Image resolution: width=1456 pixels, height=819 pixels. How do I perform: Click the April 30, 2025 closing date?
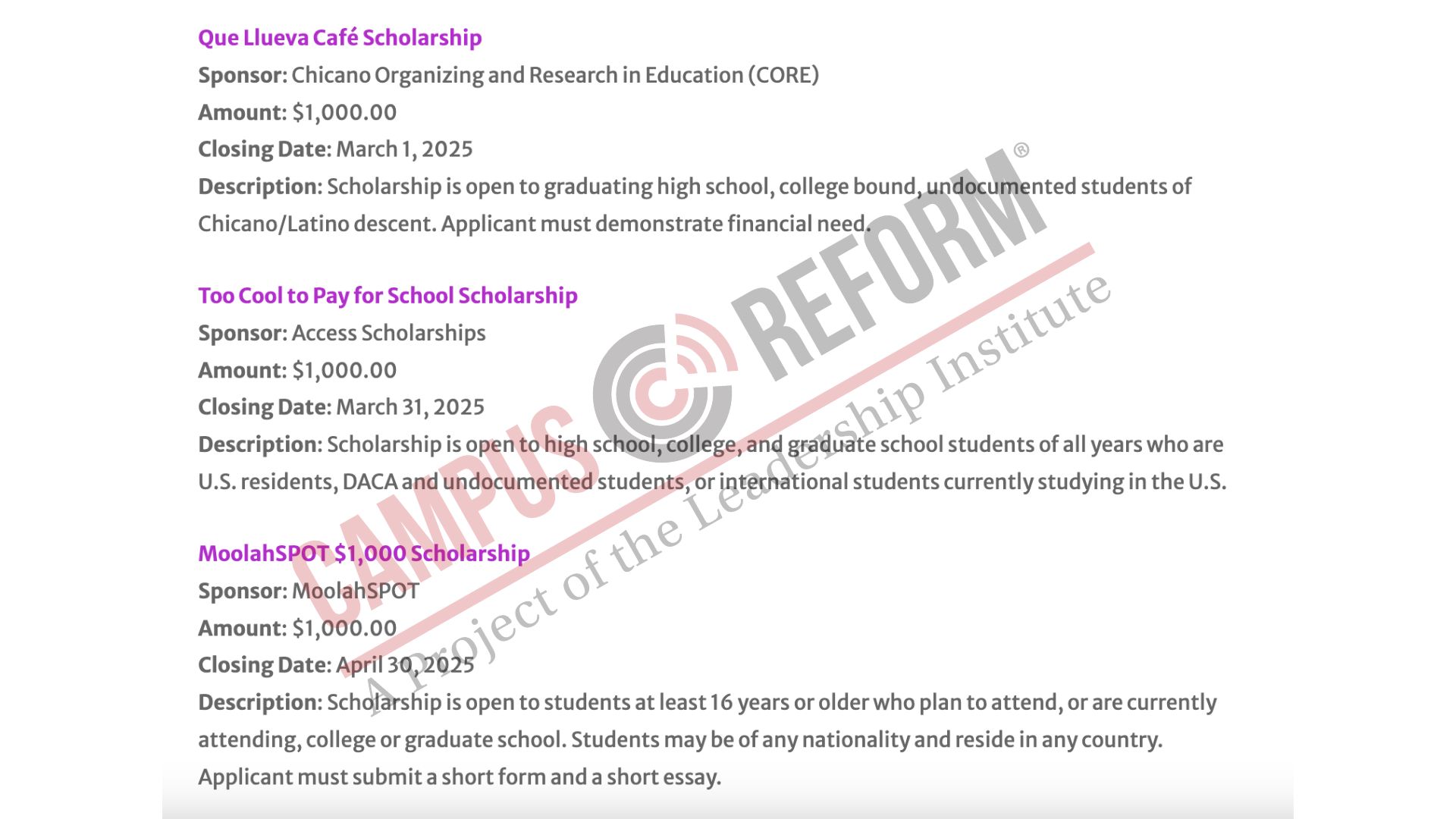[x=405, y=666]
